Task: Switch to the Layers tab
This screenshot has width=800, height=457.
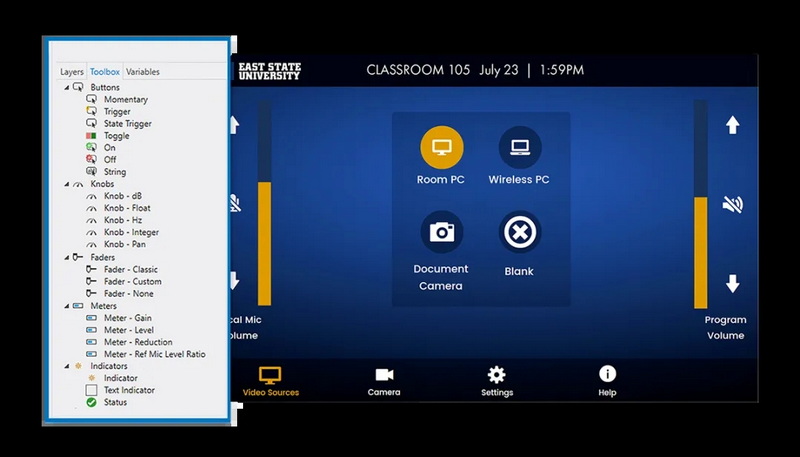Action: click(71, 72)
